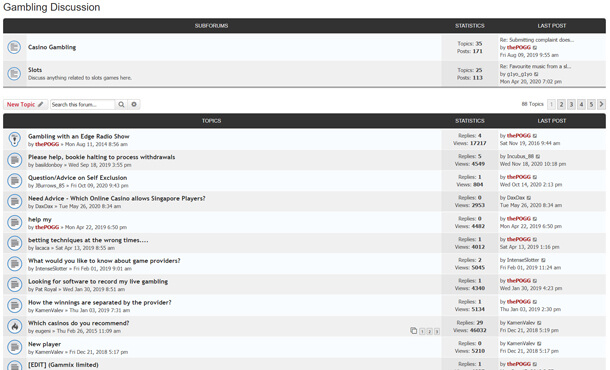Image resolution: width=610 pixels, height=370 pixels.
Task: Click the Casino Gambling subforum icon
Action: pos(14,47)
